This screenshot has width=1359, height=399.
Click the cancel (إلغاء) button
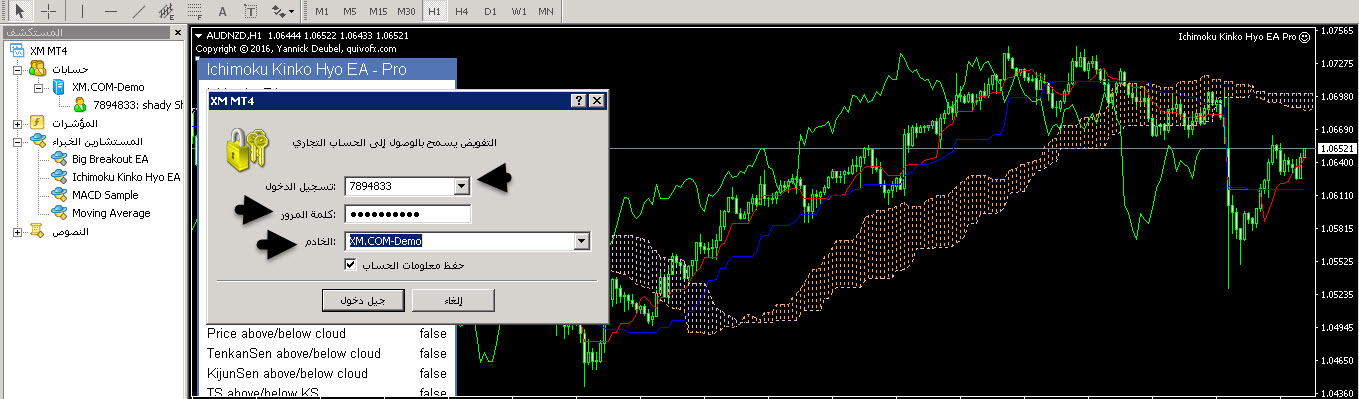(452, 300)
